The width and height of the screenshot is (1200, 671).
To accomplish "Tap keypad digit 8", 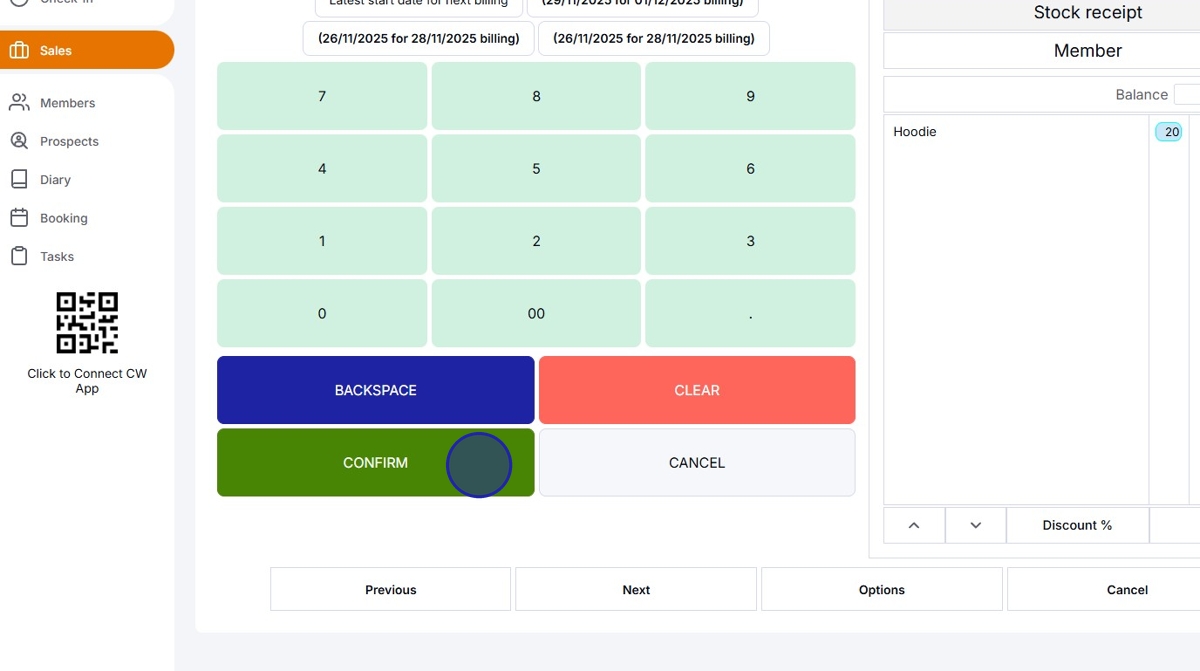I will pyautogui.click(x=536, y=96).
